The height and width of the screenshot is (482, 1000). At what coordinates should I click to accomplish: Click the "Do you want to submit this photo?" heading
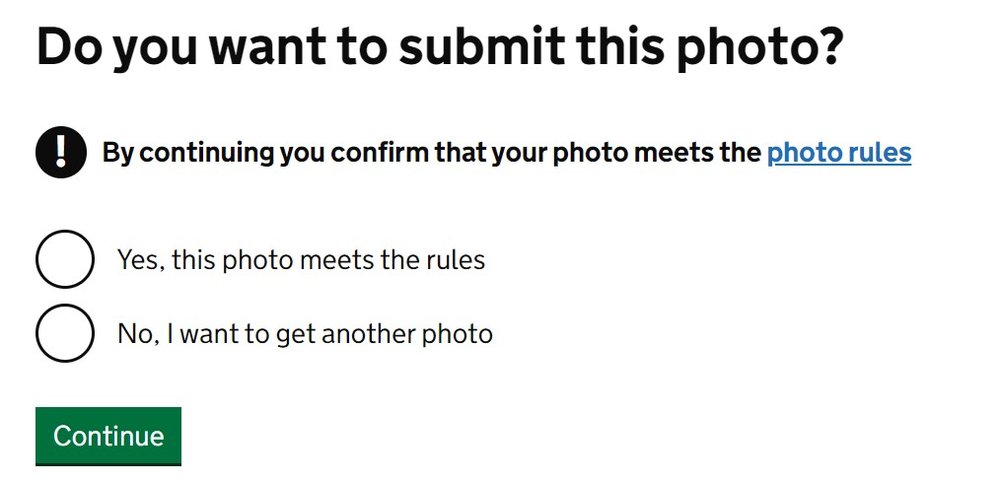(x=440, y=48)
